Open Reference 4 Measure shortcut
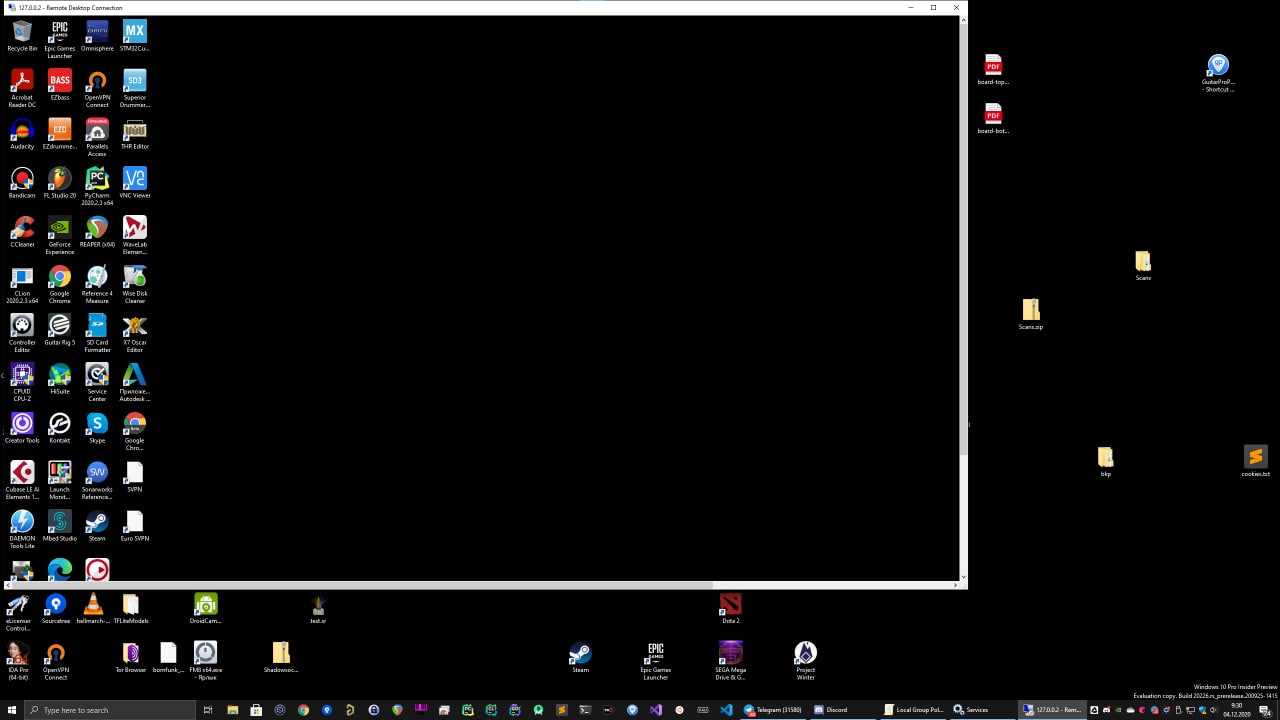 [x=97, y=283]
